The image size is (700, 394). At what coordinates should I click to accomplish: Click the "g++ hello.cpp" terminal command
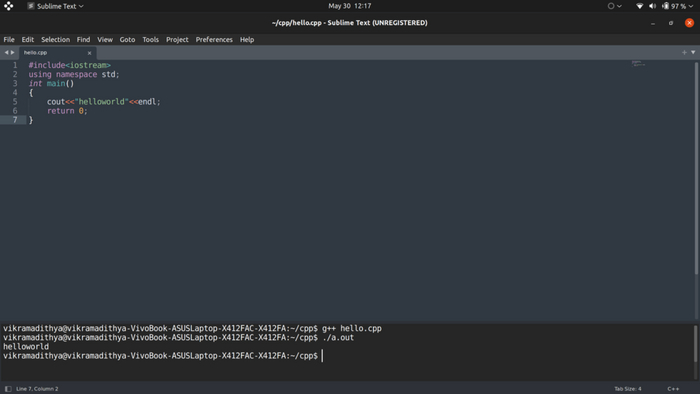pyautogui.click(x=352, y=328)
